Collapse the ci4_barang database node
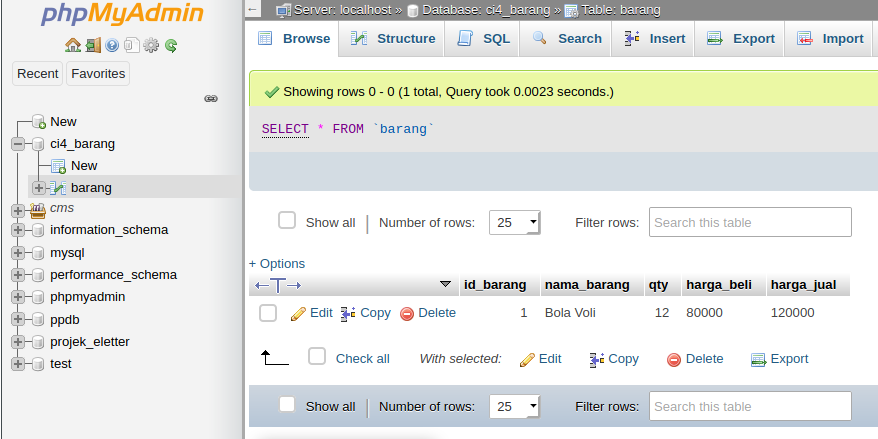878x439 pixels. [18, 144]
